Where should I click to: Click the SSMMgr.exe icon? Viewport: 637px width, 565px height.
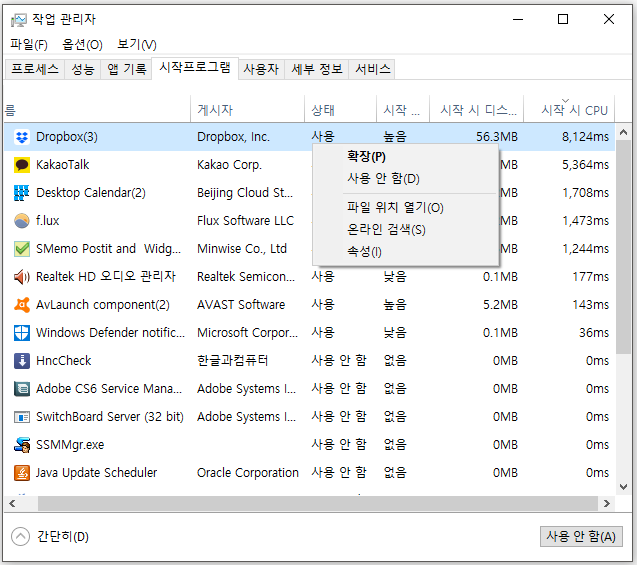tap(22, 445)
